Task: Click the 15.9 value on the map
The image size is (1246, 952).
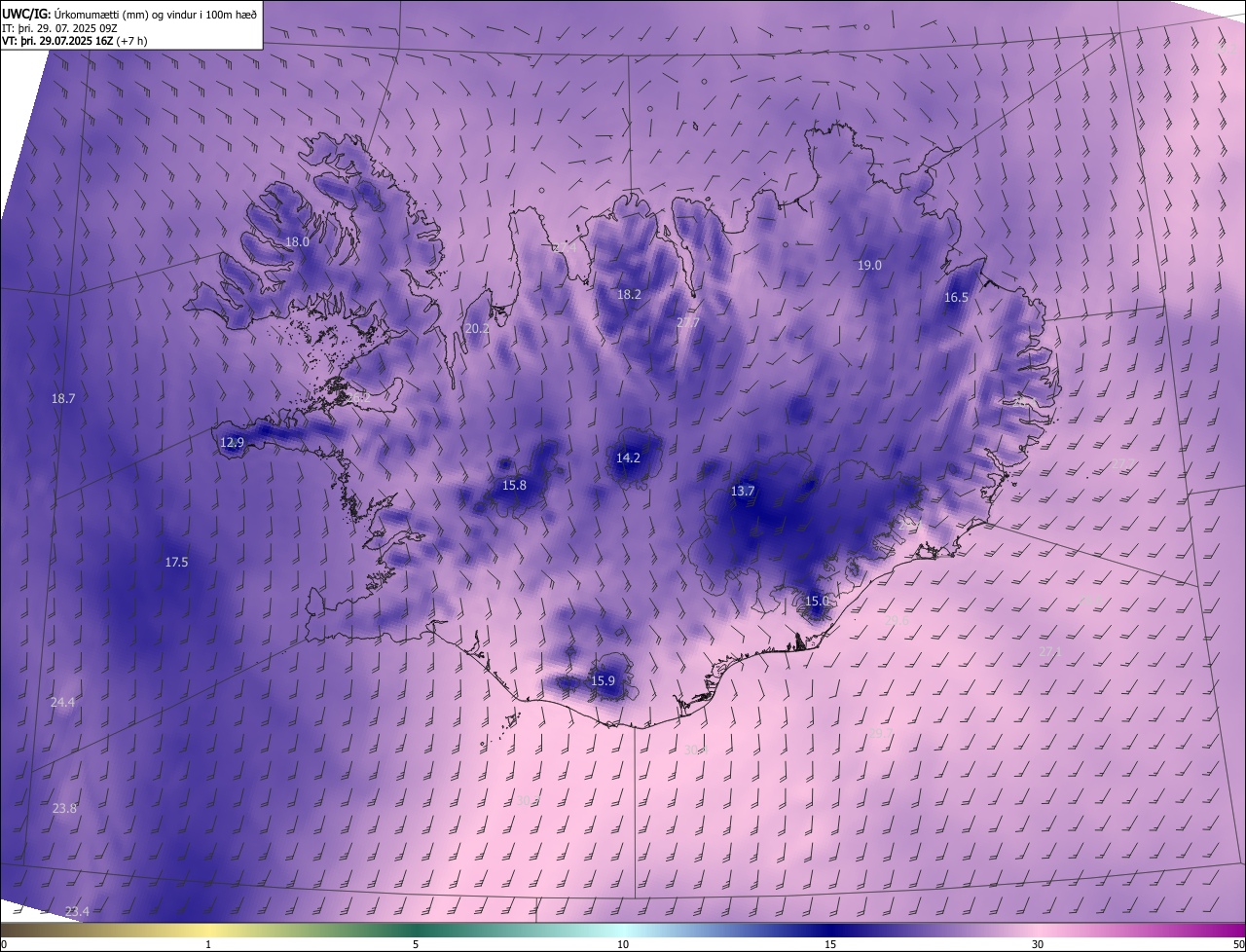Action: tap(603, 680)
